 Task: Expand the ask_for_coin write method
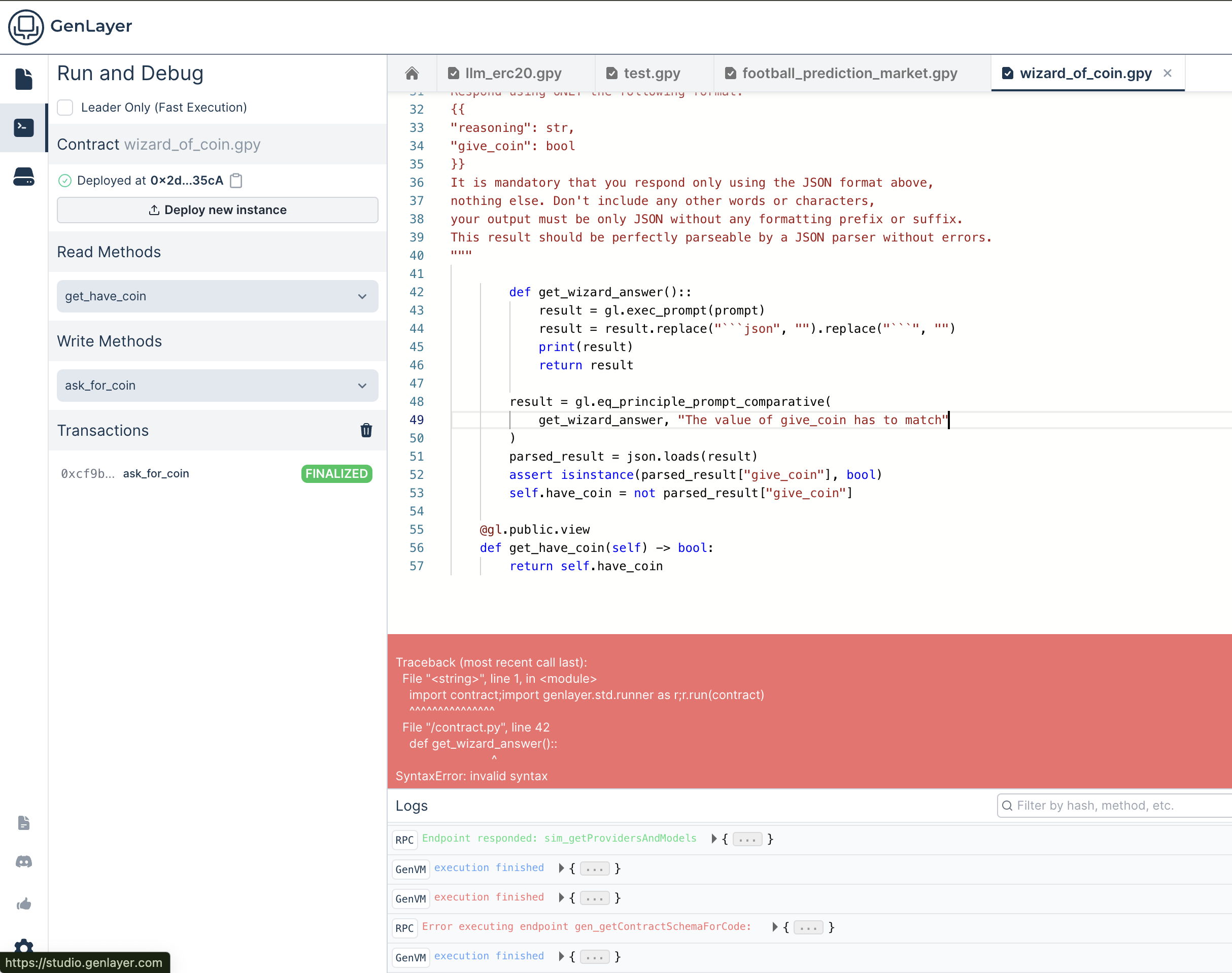coord(217,386)
